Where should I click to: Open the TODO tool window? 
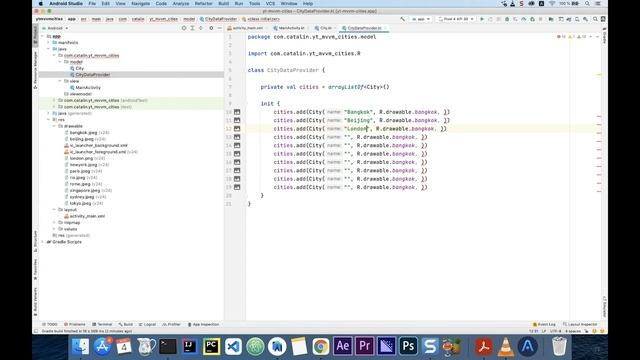[x=50, y=324]
